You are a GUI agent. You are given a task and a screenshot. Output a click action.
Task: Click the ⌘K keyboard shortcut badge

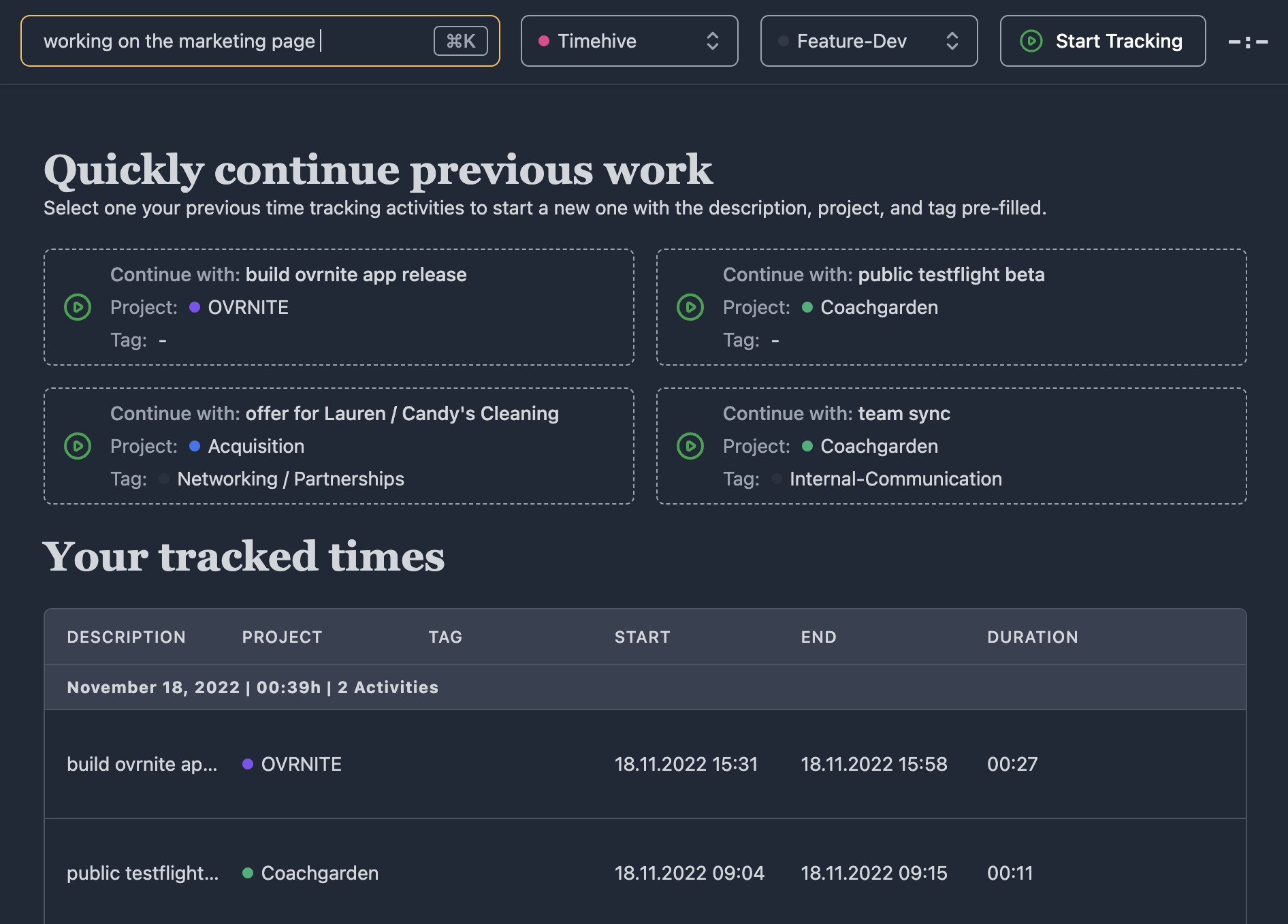coord(460,41)
